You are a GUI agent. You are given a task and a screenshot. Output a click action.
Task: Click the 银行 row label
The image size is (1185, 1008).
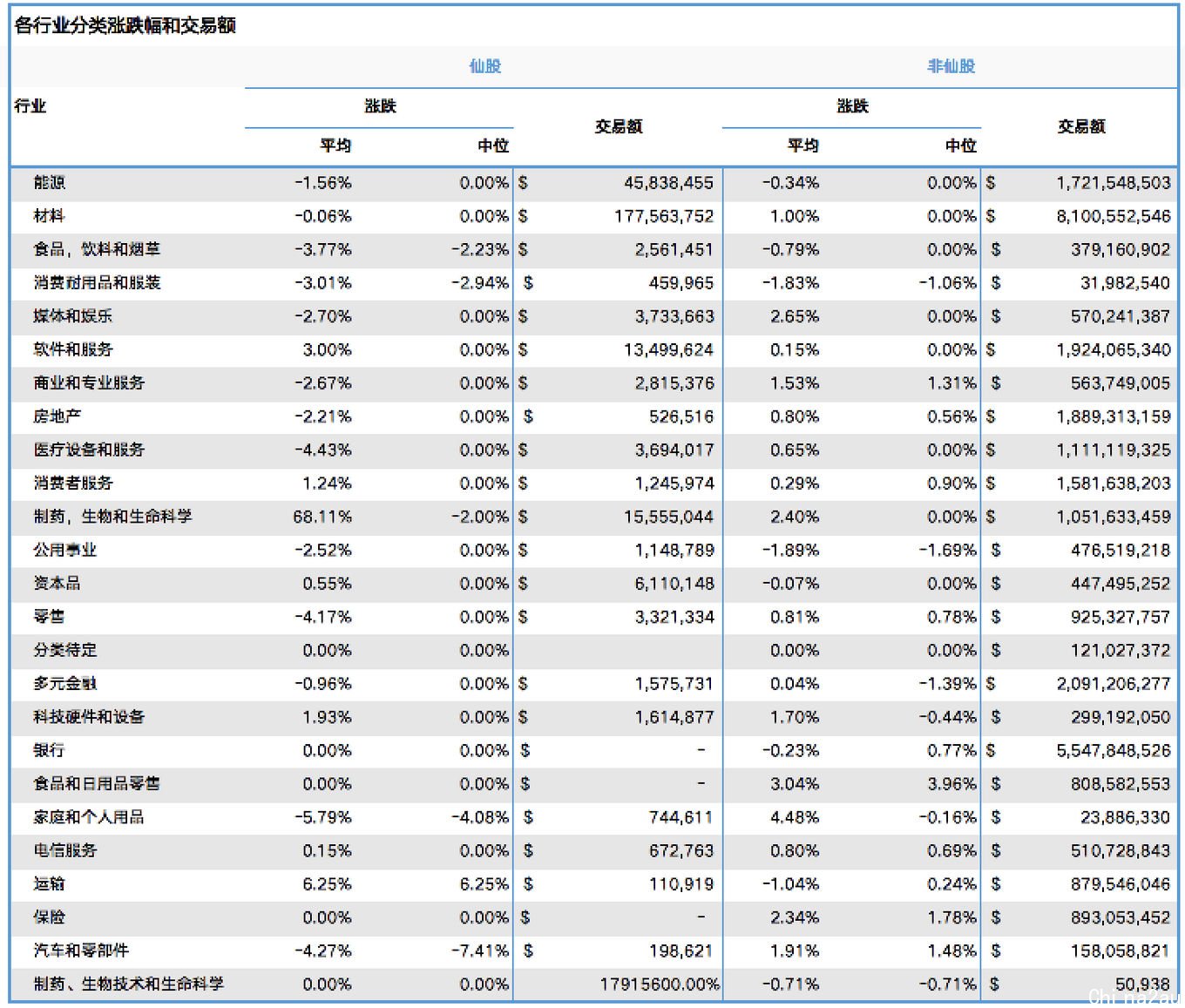(x=49, y=751)
